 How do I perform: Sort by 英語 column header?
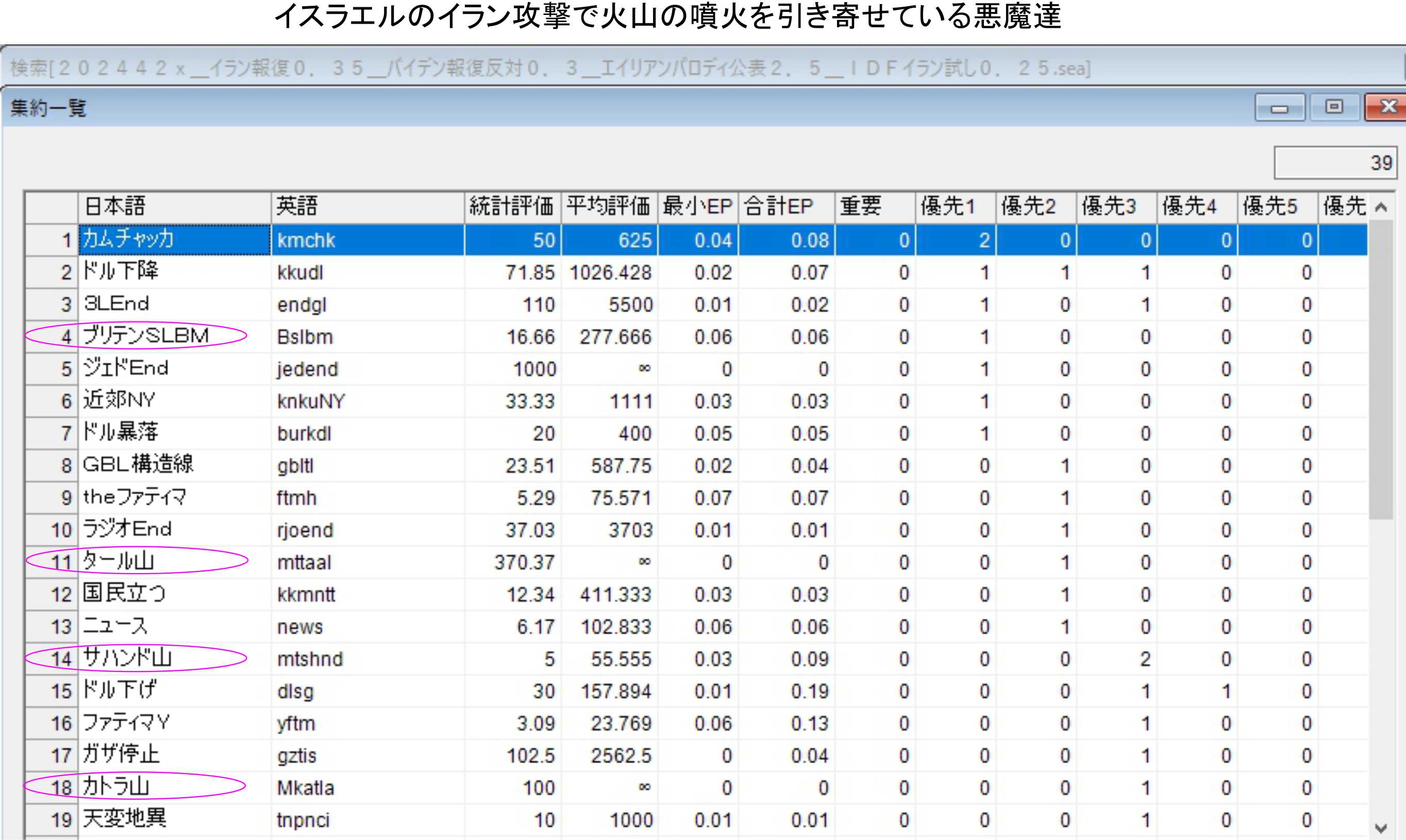pyautogui.click(x=368, y=207)
